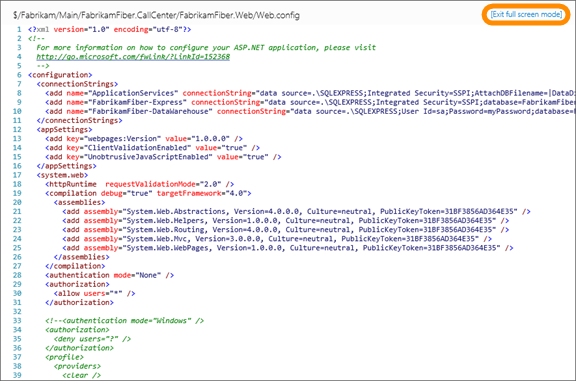Click the assemblies opening tag on line 20

79,202
